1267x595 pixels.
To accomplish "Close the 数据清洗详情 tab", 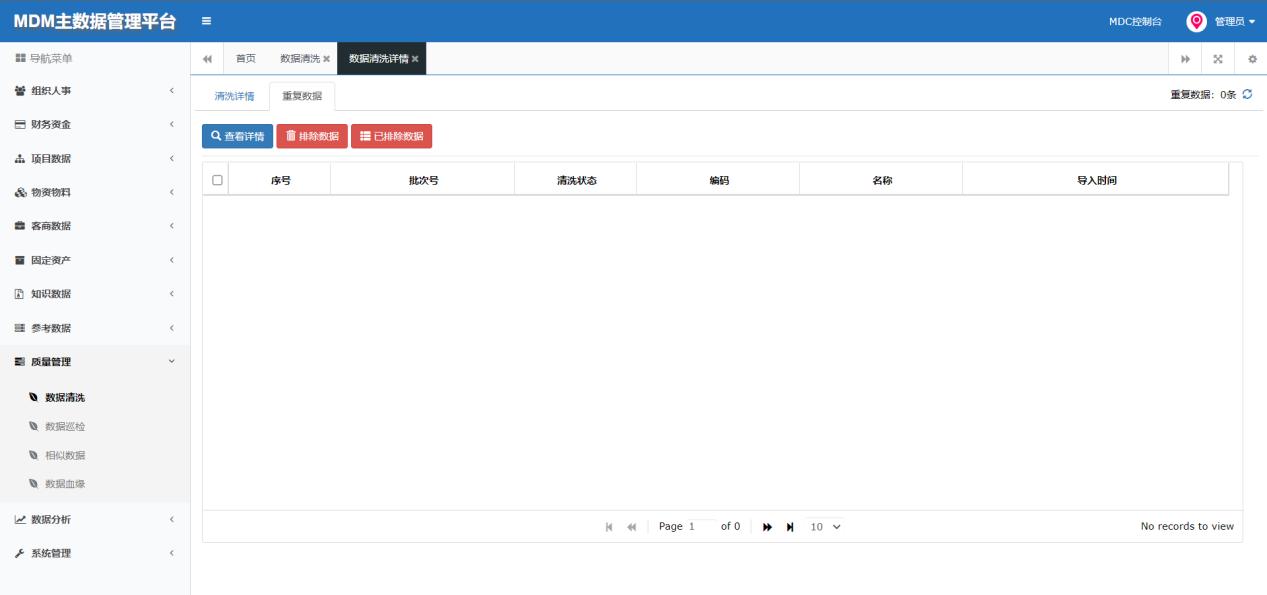I will 415,59.
